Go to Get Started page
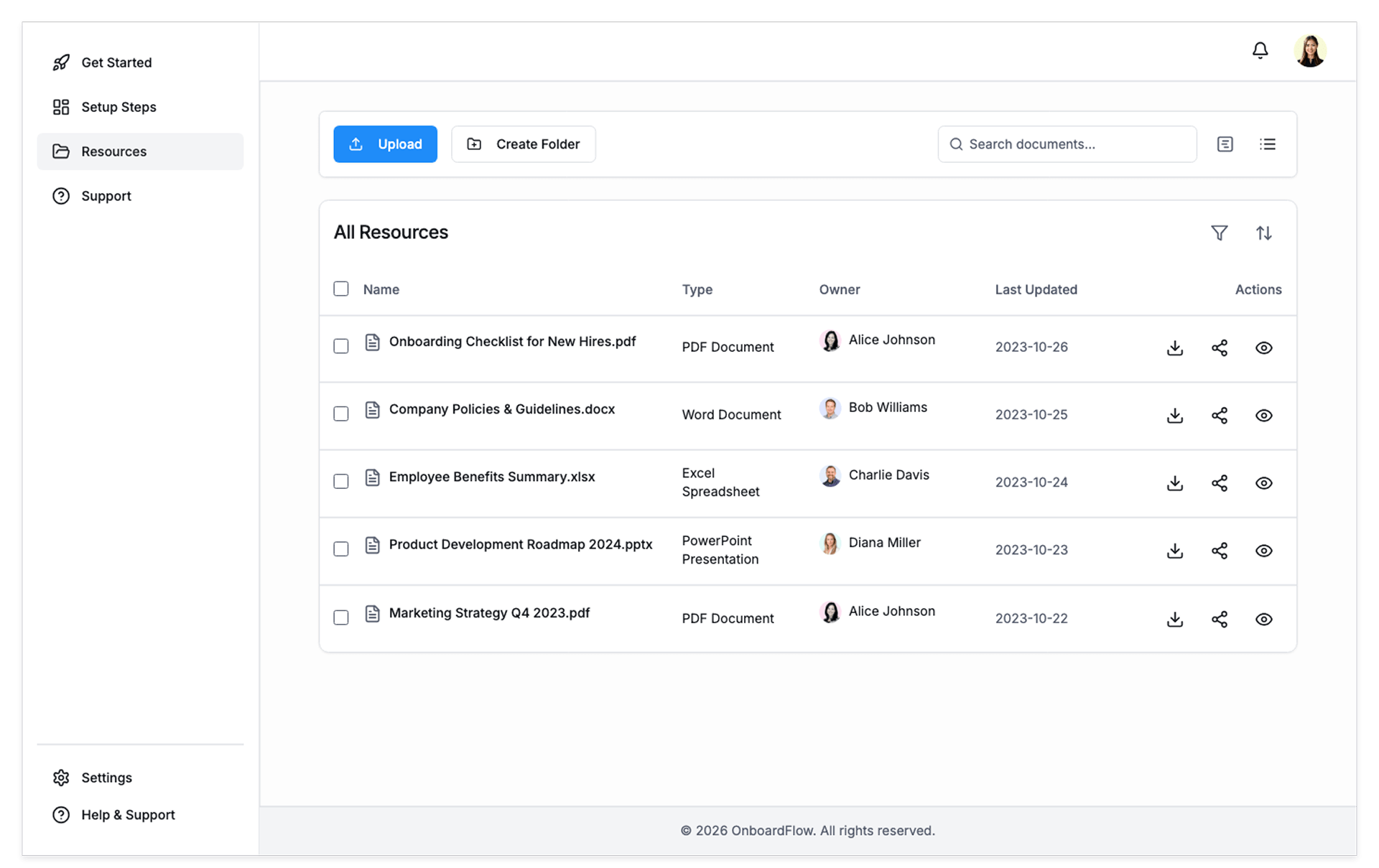Image resolution: width=1379 pixels, height=868 pixels. (x=116, y=62)
